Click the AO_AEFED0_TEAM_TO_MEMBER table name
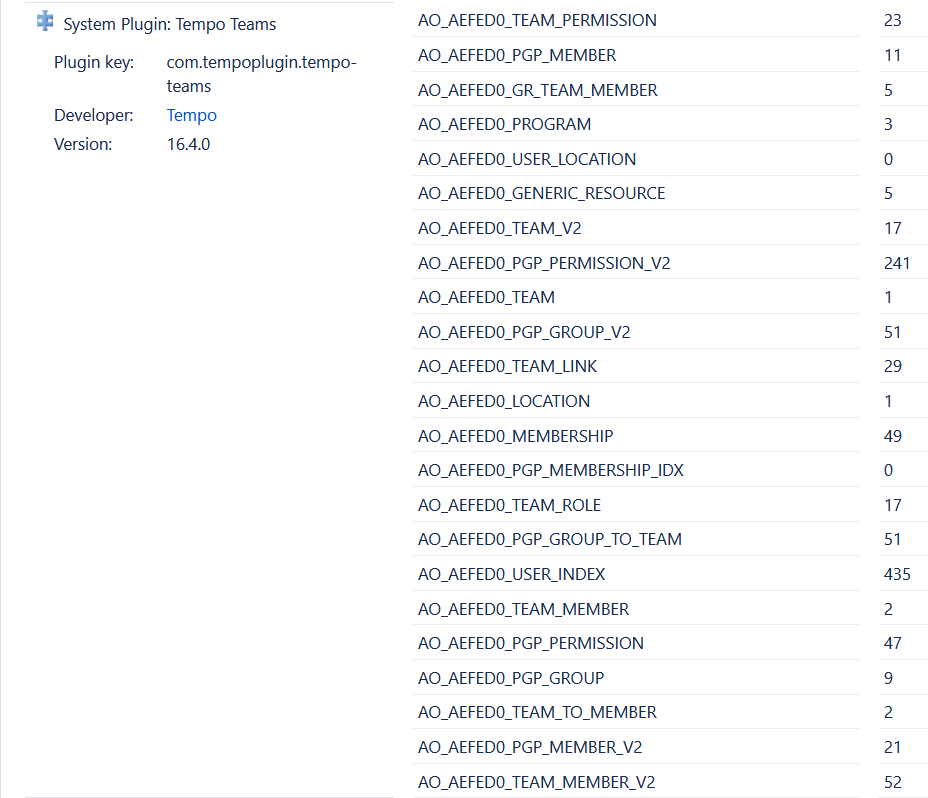The width and height of the screenshot is (928, 798). point(537,712)
